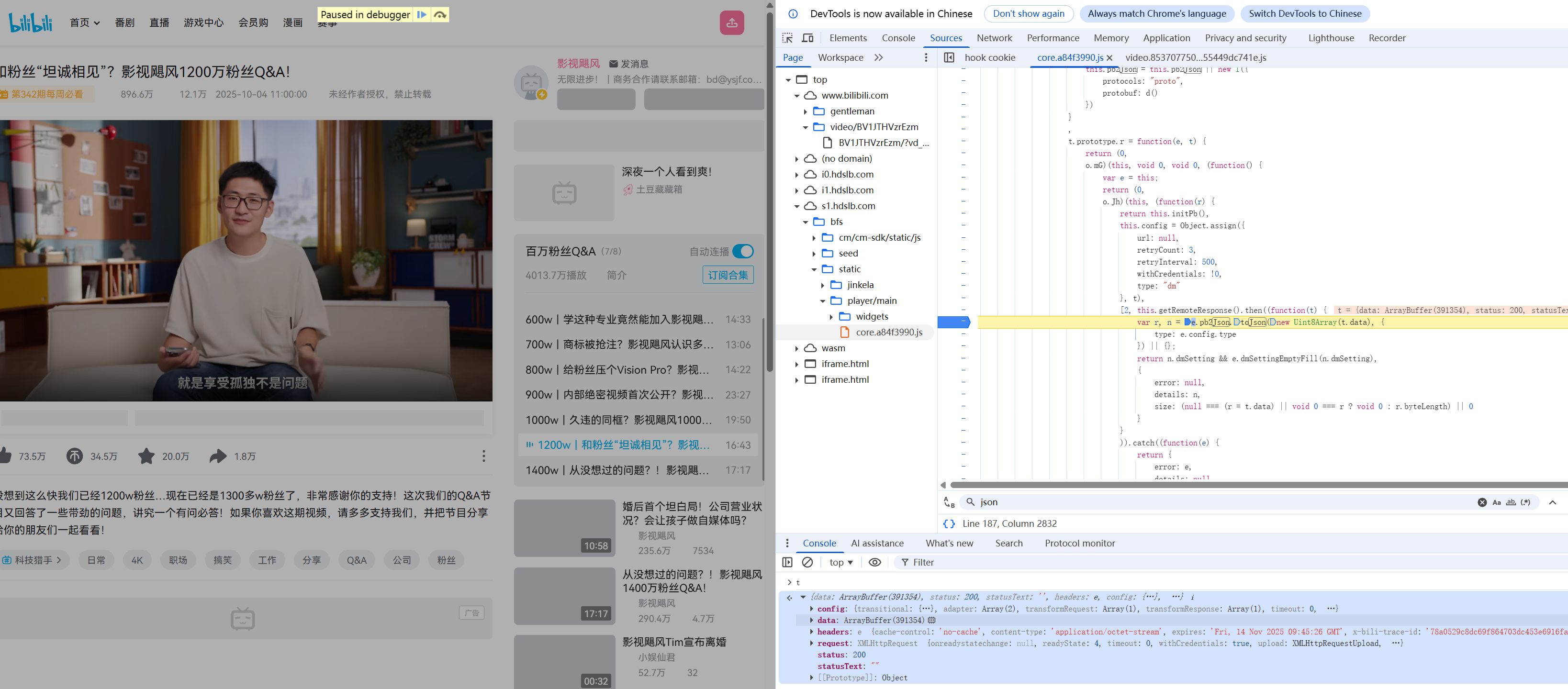Toggle the console sidebar icon
The height and width of the screenshot is (689, 1568).
click(787, 562)
